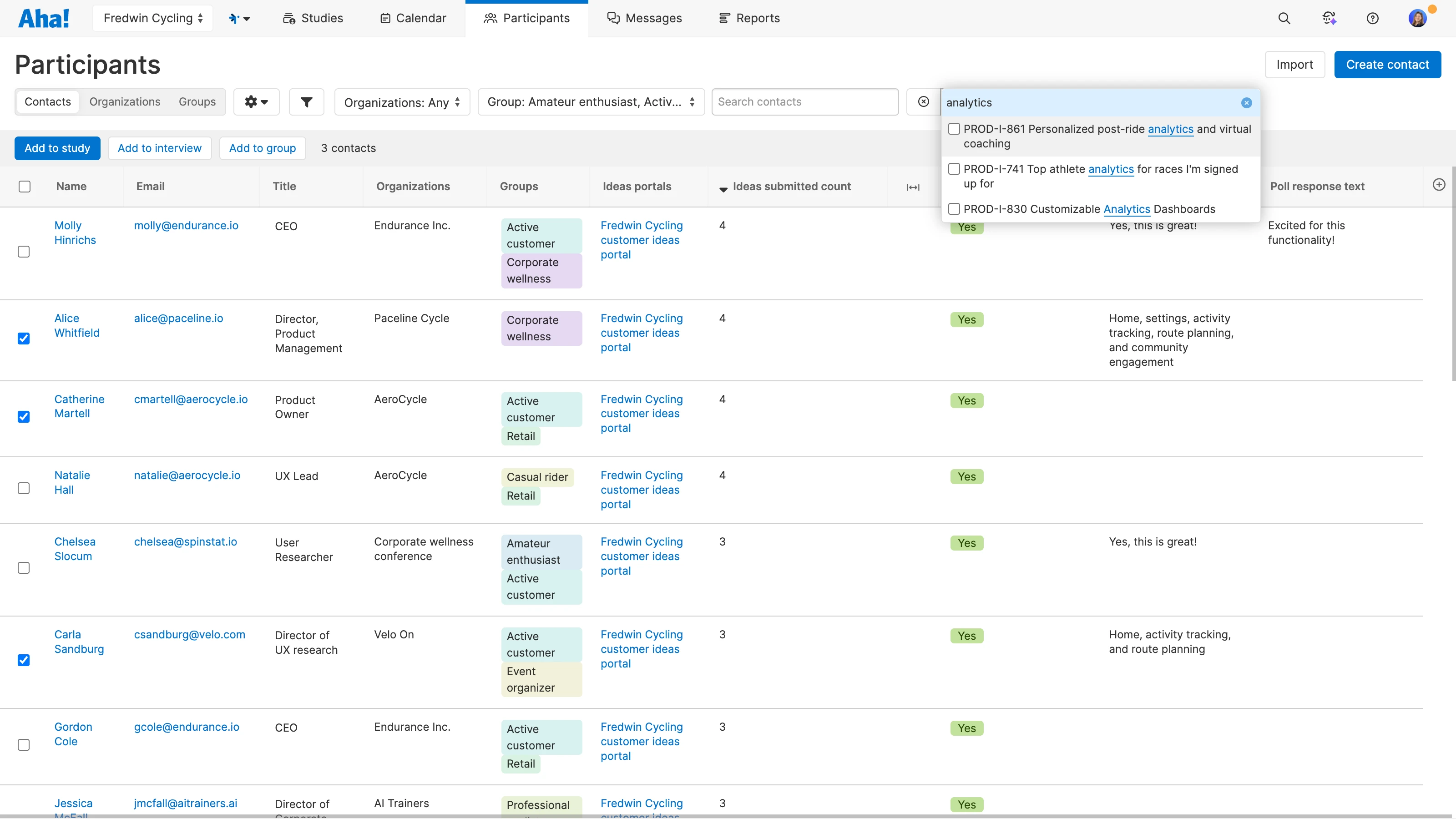
Task: Click the column width arrows icon
Action: (913, 187)
